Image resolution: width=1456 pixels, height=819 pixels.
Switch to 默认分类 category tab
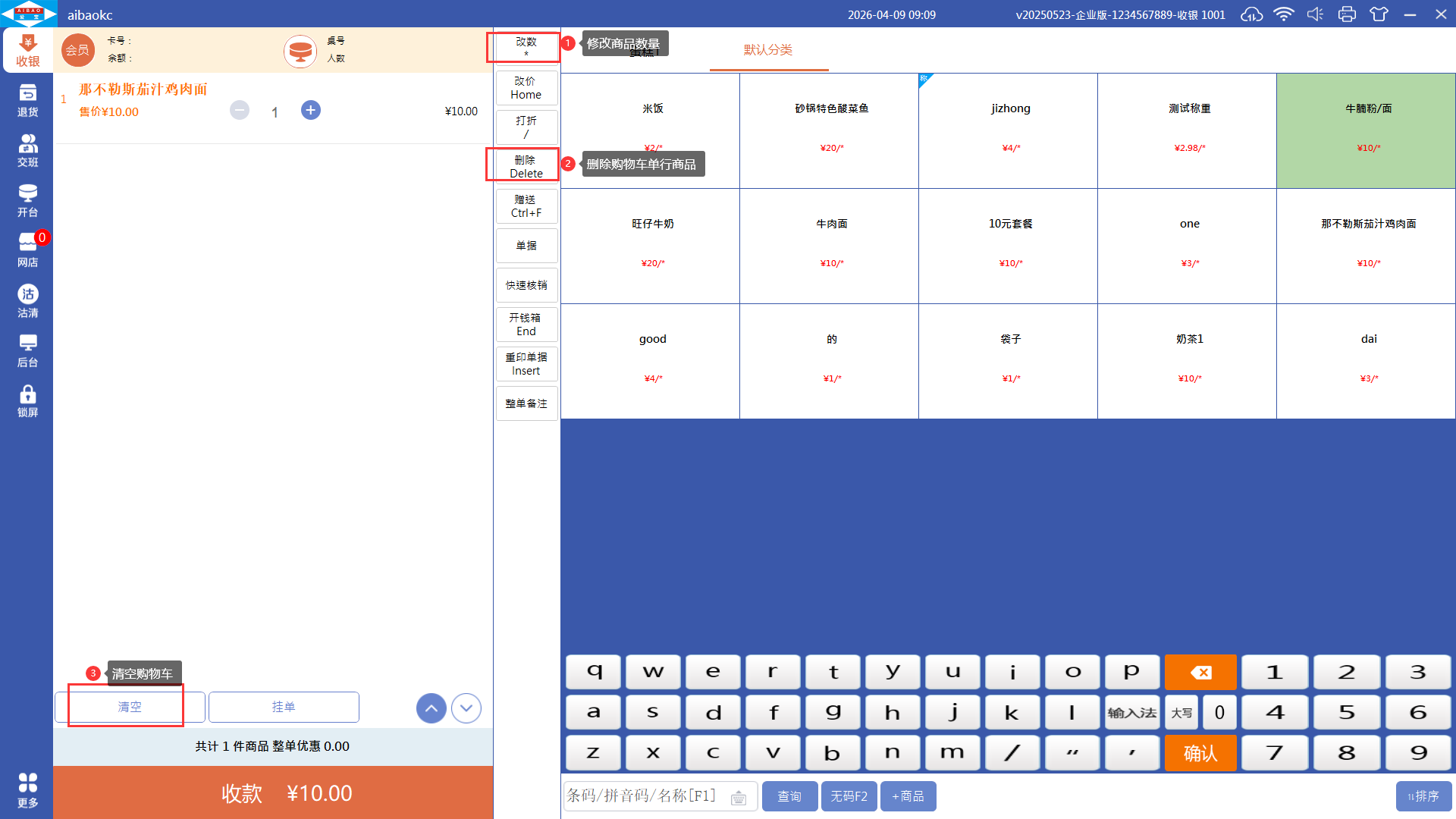pos(768,50)
